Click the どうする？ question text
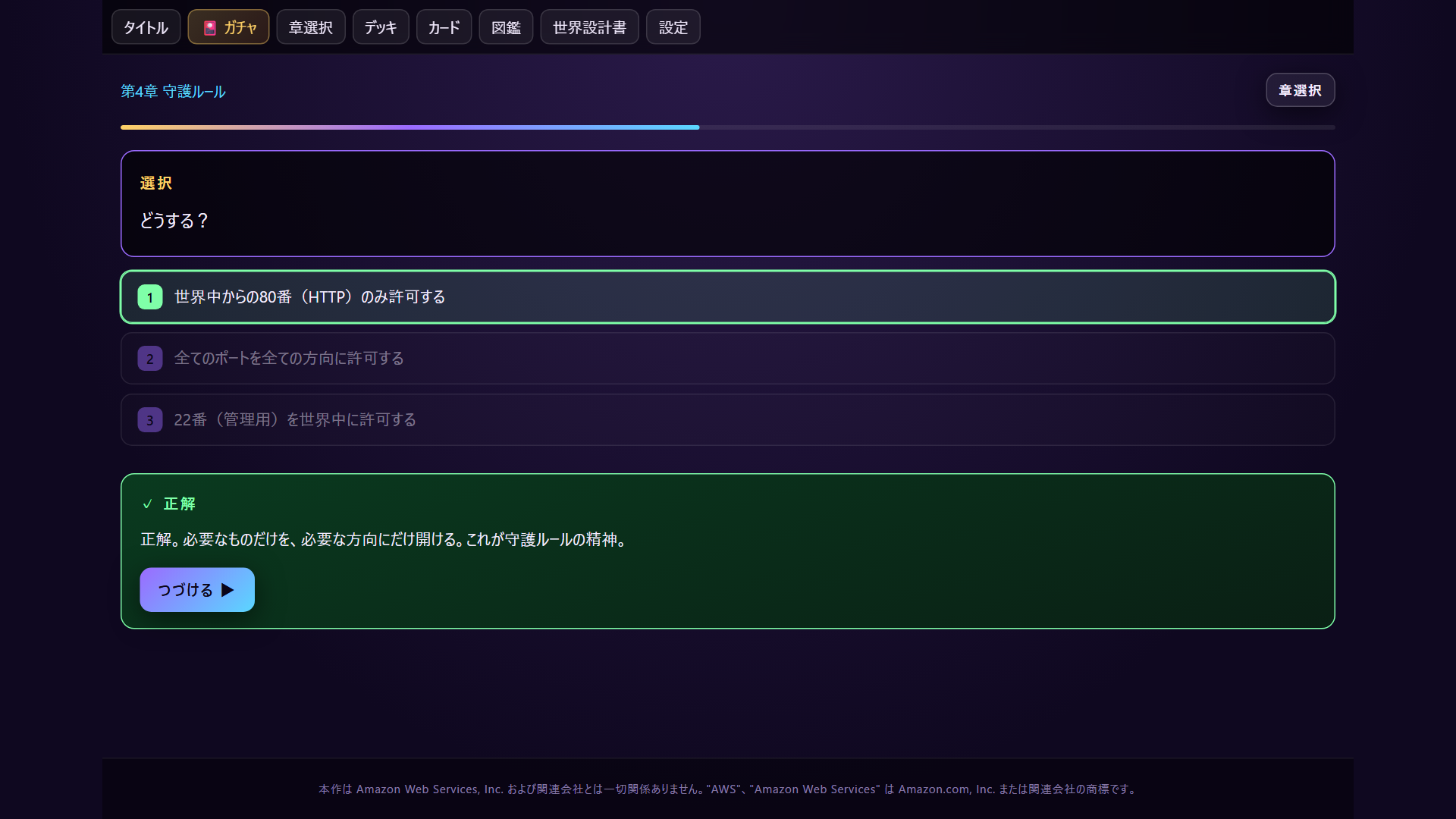1456x819 pixels. (174, 221)
